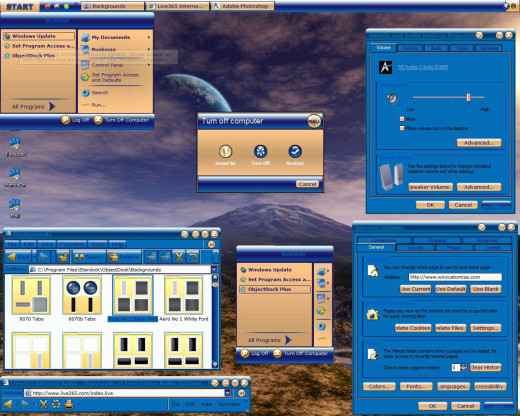Click the Use Default home page button
This screenshot has height=416, width=520.
click(x=450, y=289)
